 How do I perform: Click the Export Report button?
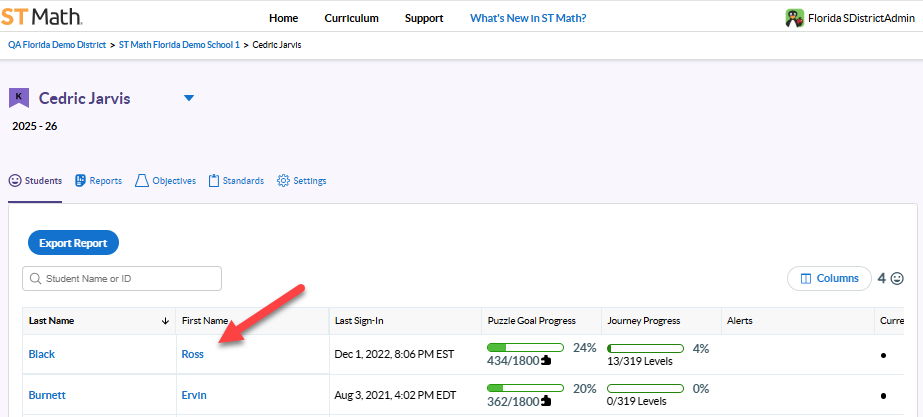73,243
